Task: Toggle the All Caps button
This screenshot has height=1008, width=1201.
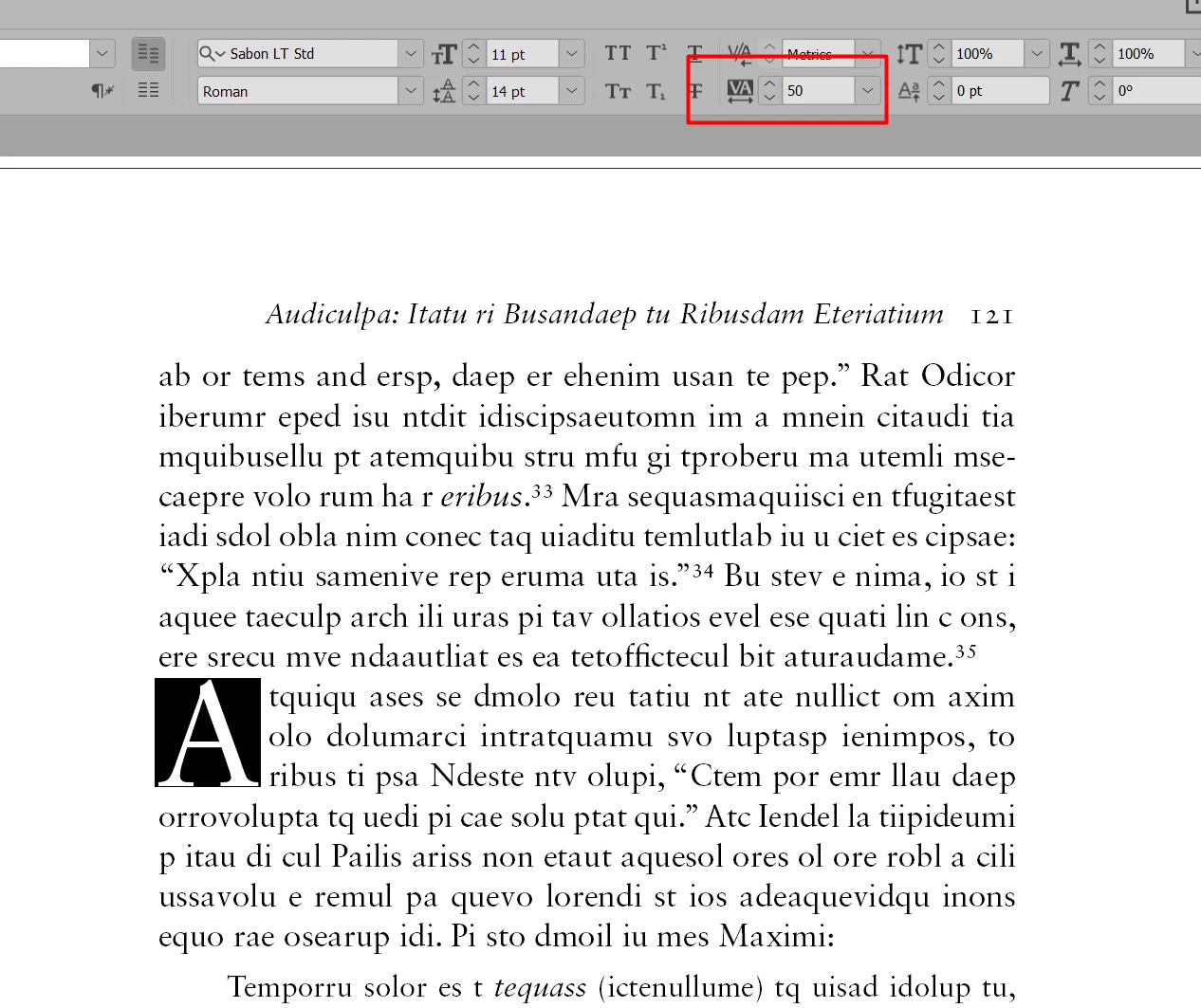Action: 618,53
